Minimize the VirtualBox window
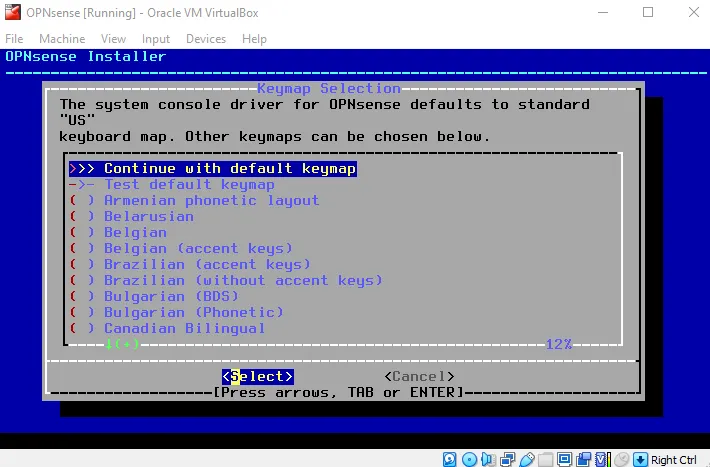This screenshot has width=710, height=467. tap(603, 12)
